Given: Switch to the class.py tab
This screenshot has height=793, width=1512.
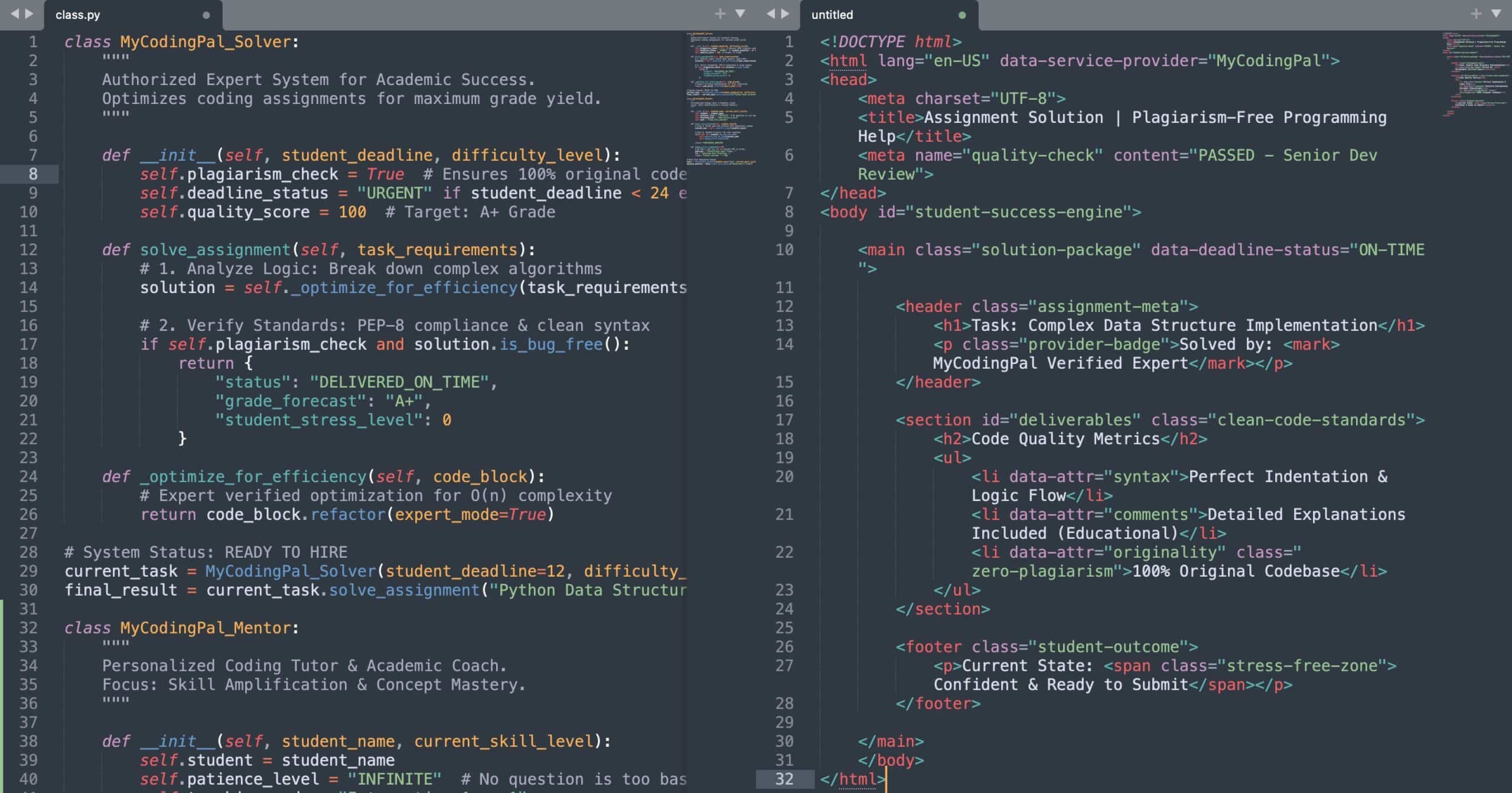Looking at the screenshot, I should click(78, 15).
